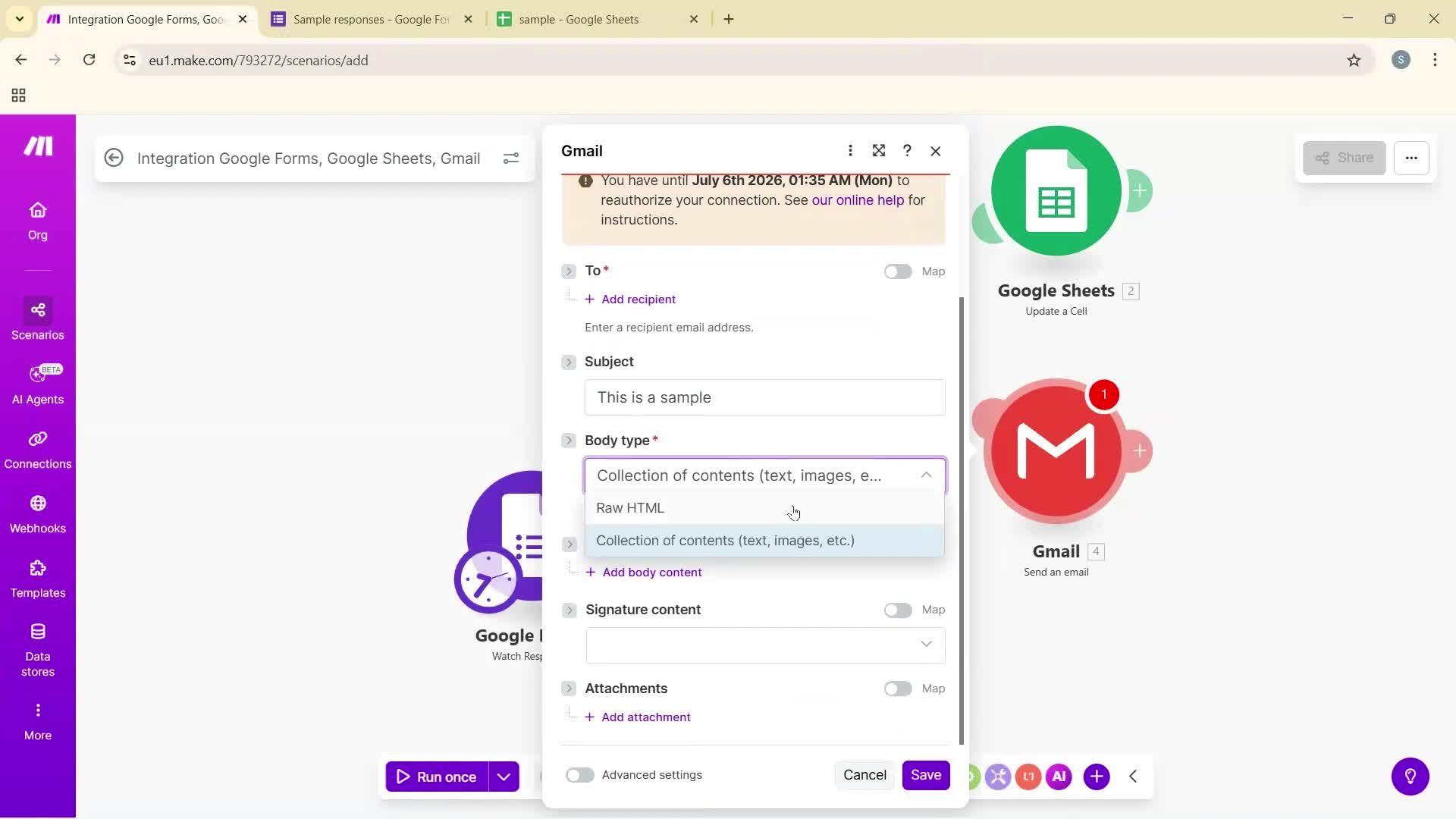Click the our online help link
The height and width of the screenshot is (819, 1456).
pos(857,199)
